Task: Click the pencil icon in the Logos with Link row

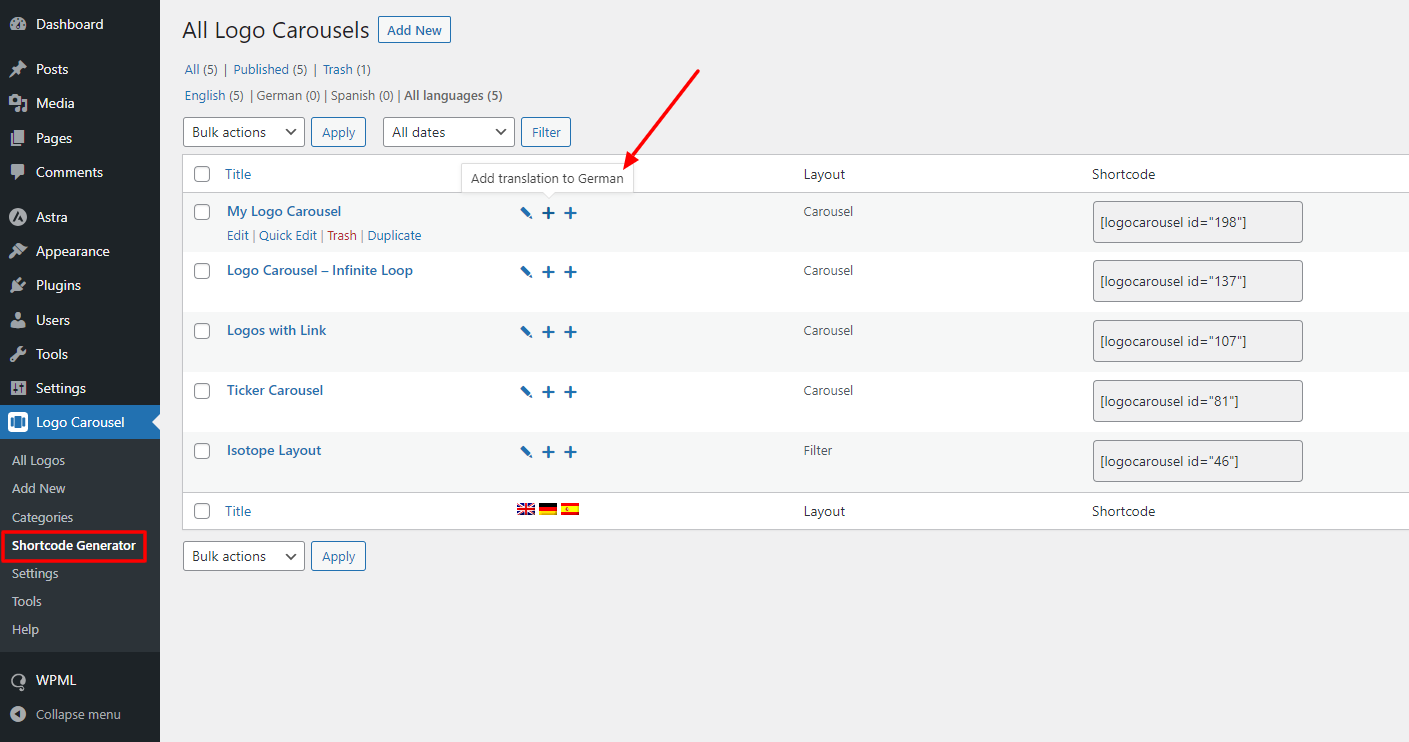Action: point(526,332)
